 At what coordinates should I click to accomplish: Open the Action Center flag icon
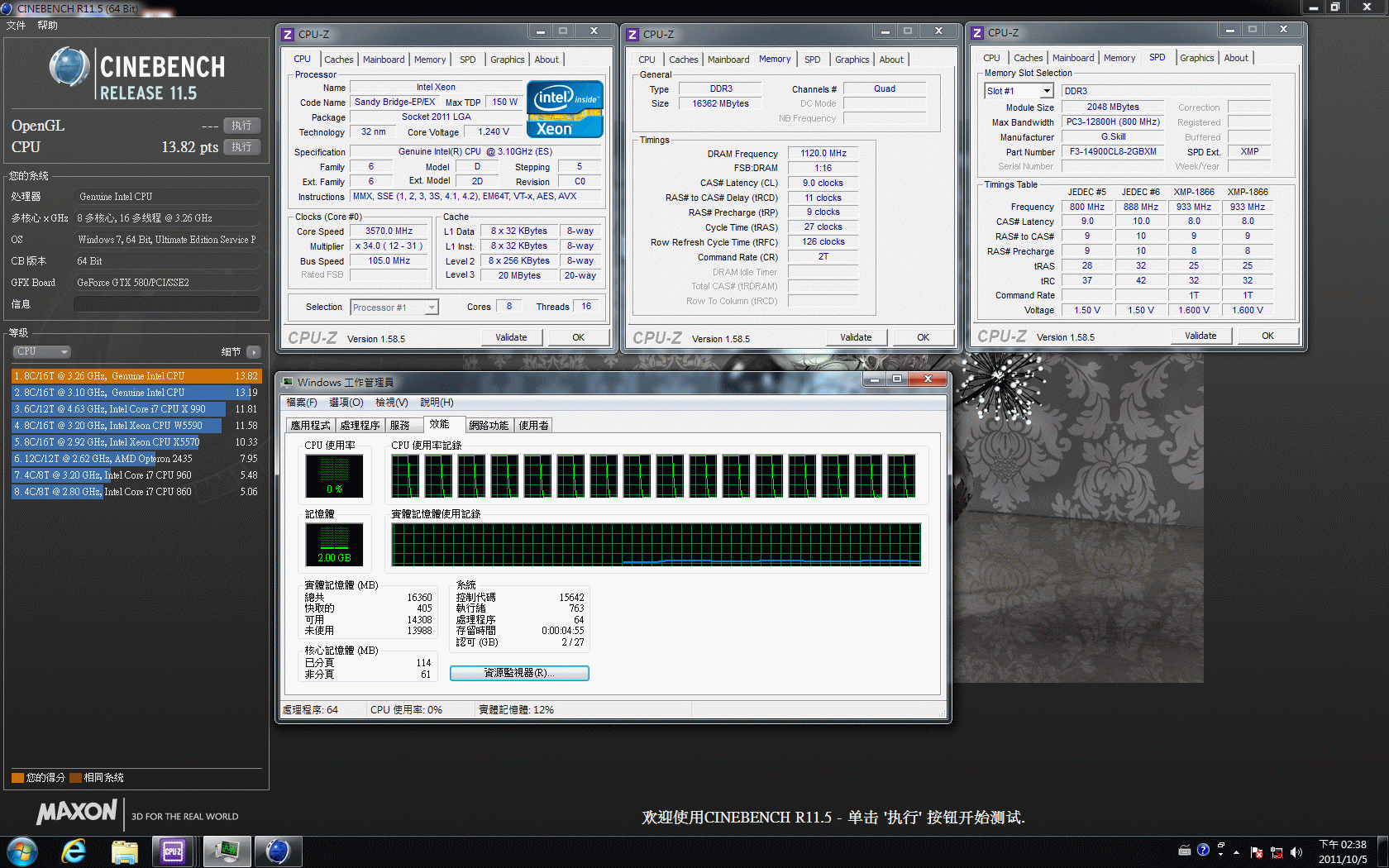pyautogui.click(x=1257, y=852)
